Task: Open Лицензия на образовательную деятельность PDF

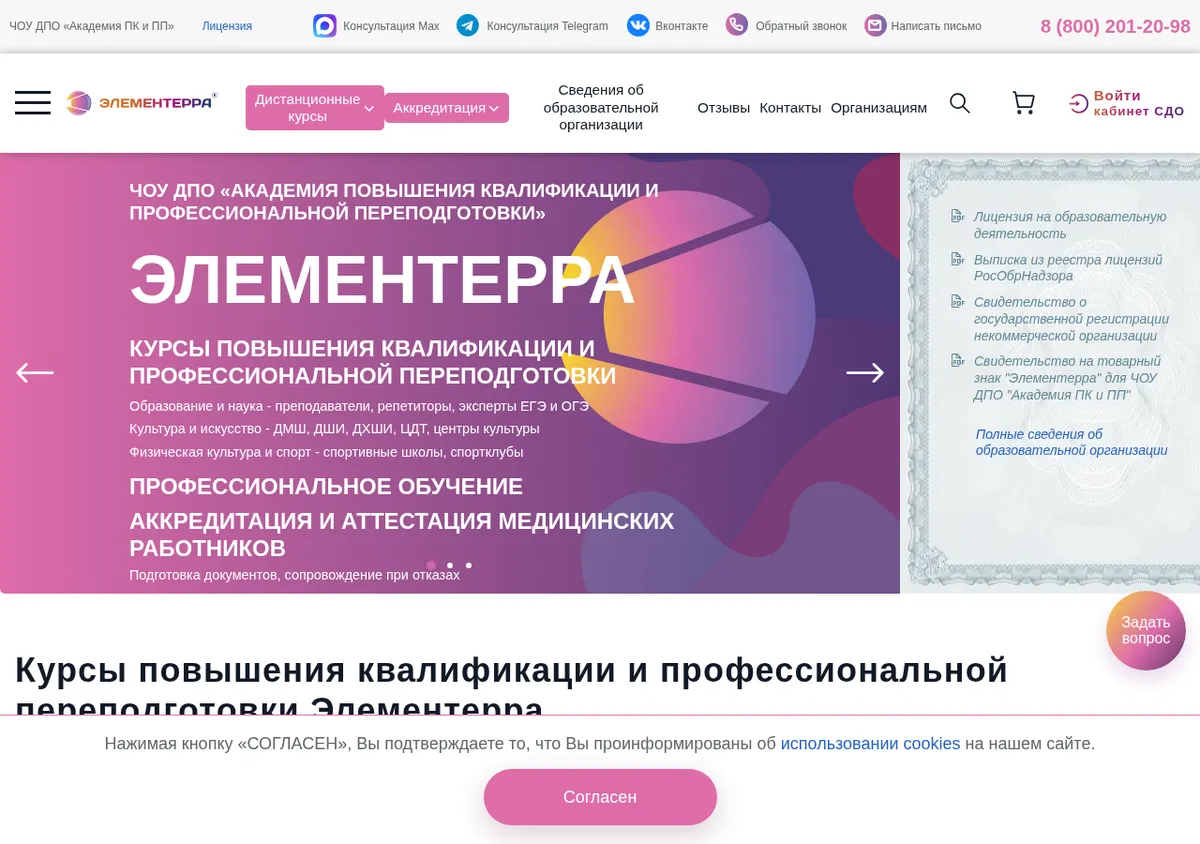Action: pos(1070,225)
